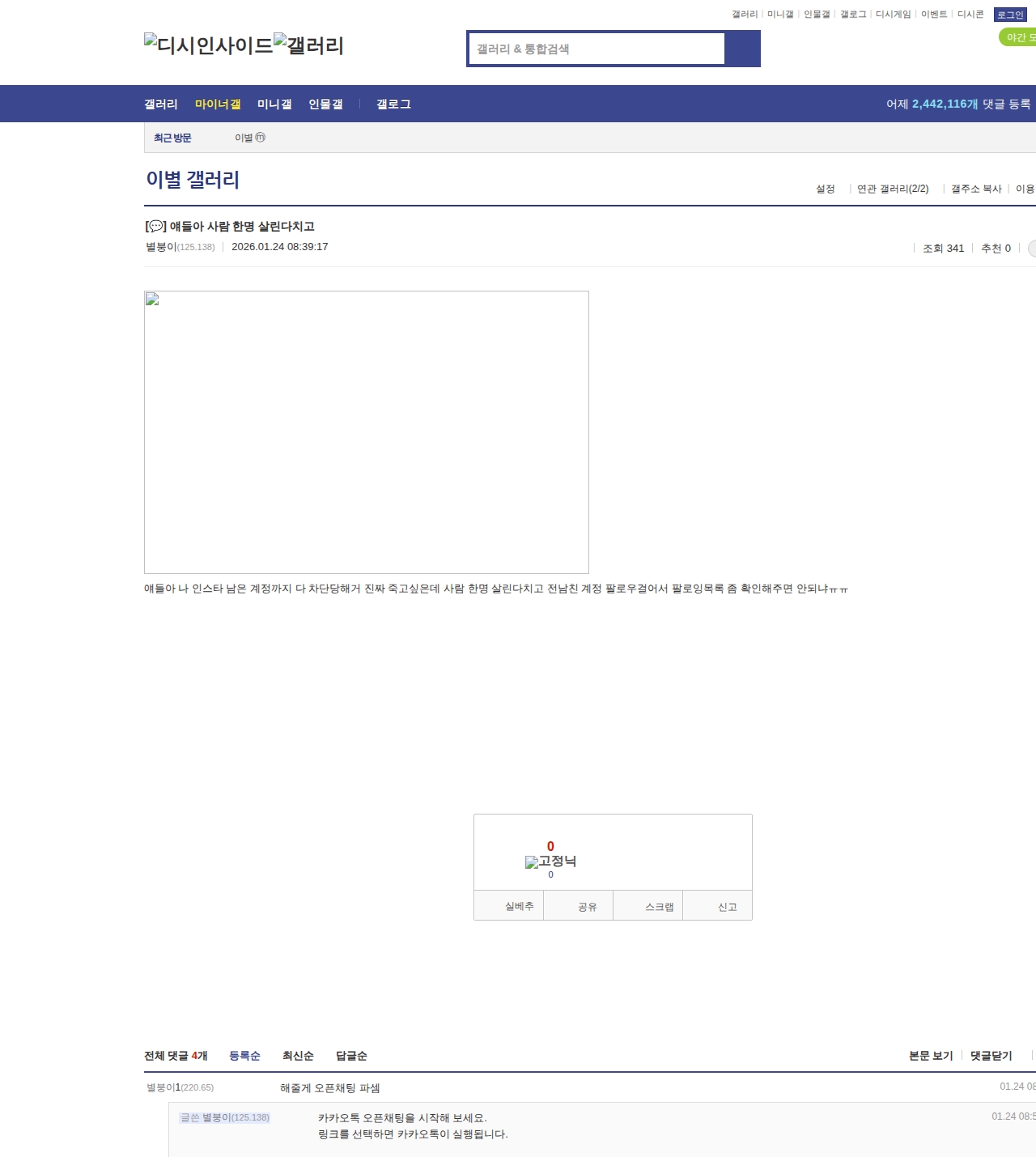The width and height of the screenshot is (1036, 1157).
Task: Click the 조회 341 view count
Action: coord(944,249)
